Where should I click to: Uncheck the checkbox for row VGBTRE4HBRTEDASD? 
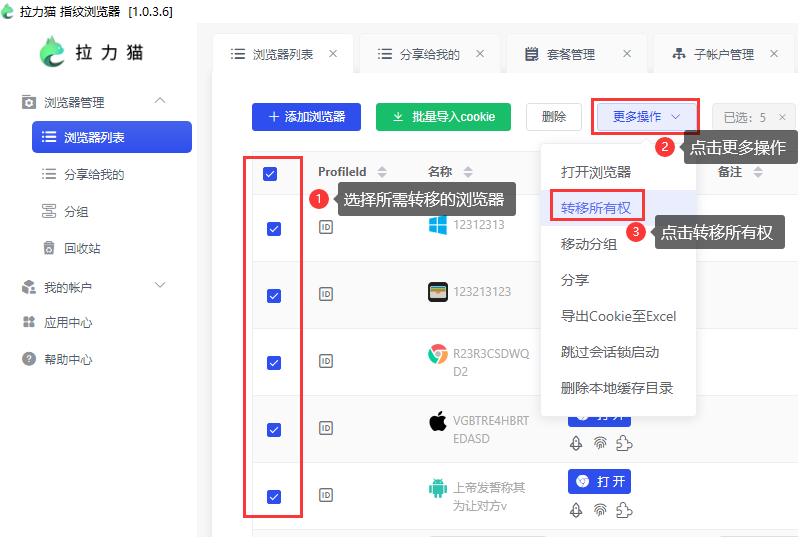[274, 430]
